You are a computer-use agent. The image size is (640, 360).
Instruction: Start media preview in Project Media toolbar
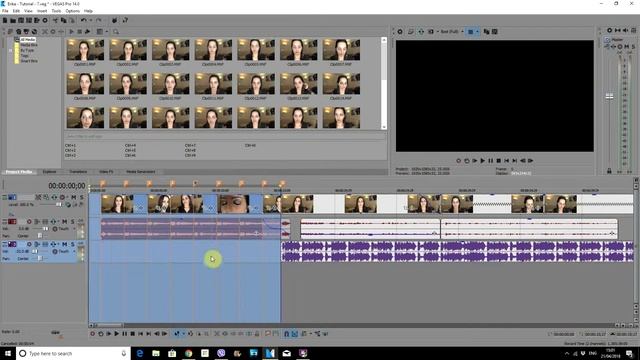[x=72, y=31]
